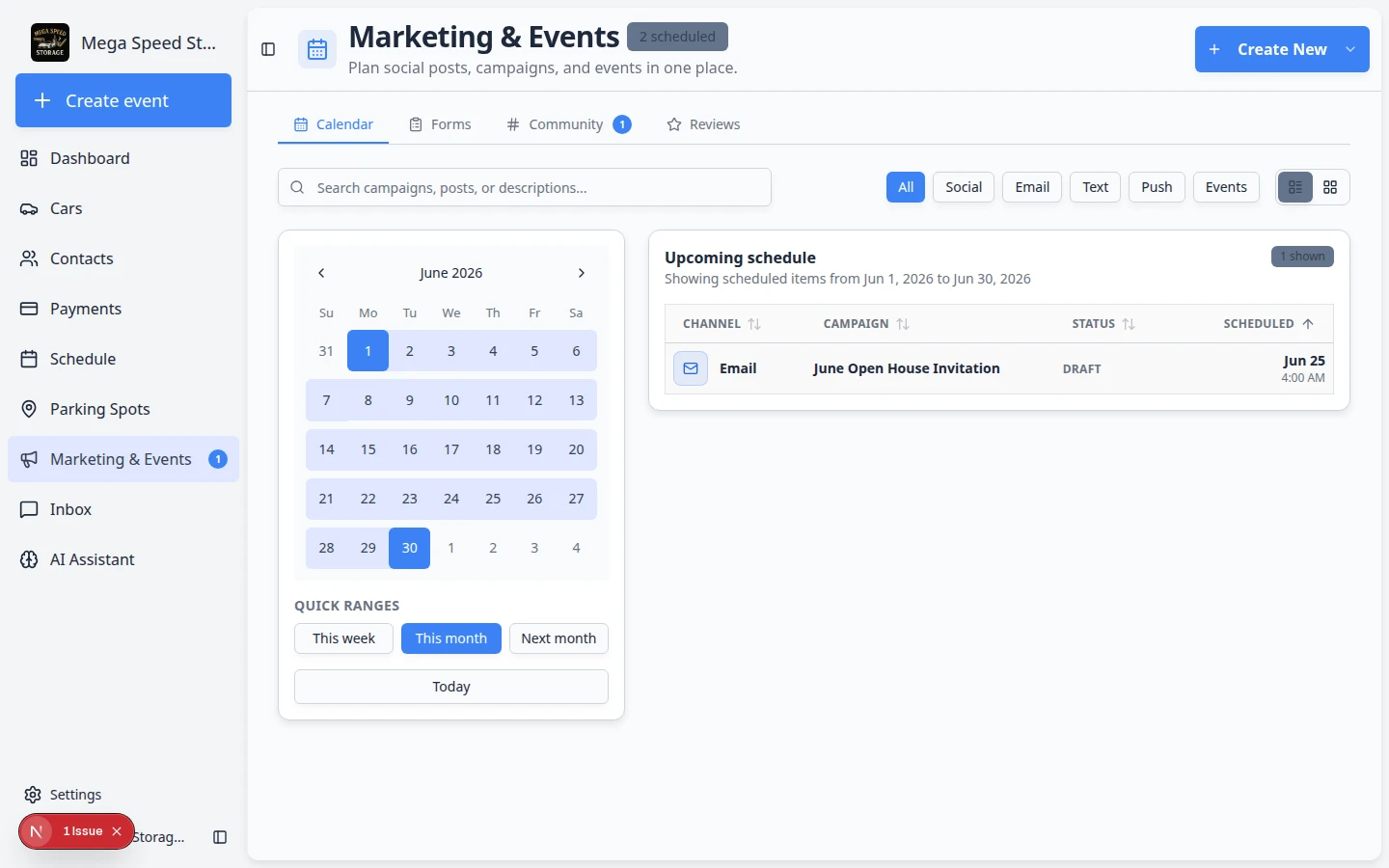Select Next month quick range
The width and height of the screenshot is (1389, 868).
(558, 638)
